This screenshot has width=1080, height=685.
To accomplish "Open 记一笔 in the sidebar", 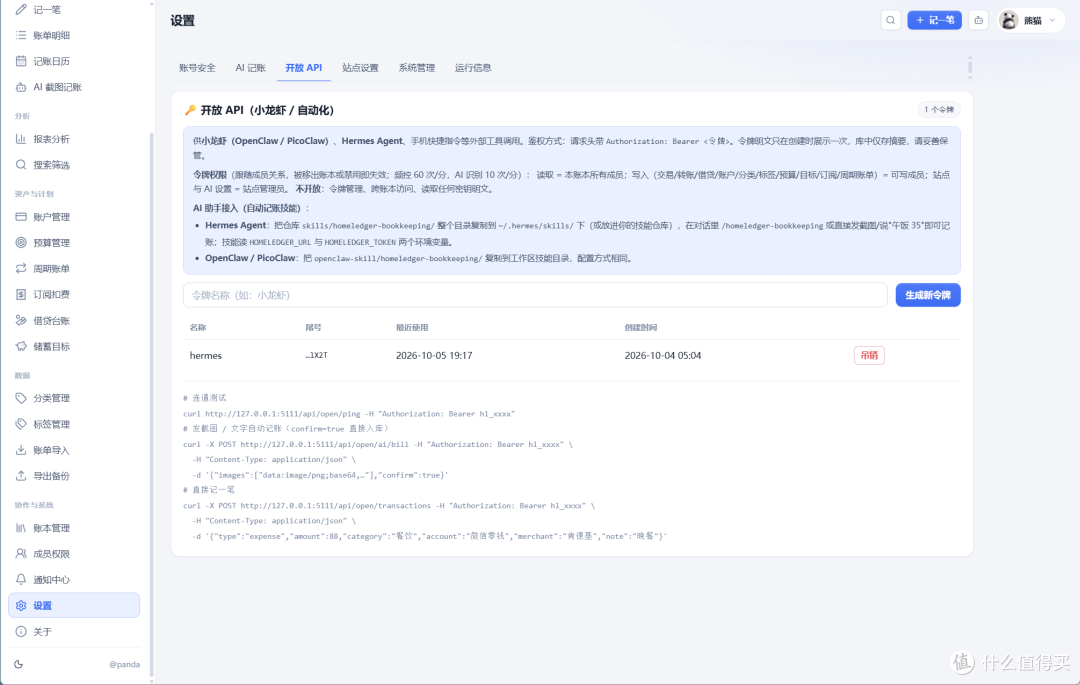I will 74,10.
